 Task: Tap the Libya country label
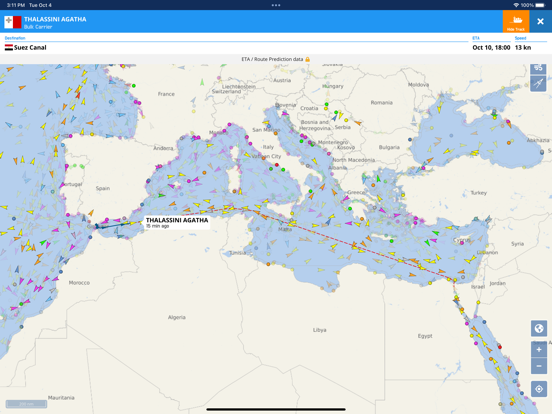(x=320, y=330)
